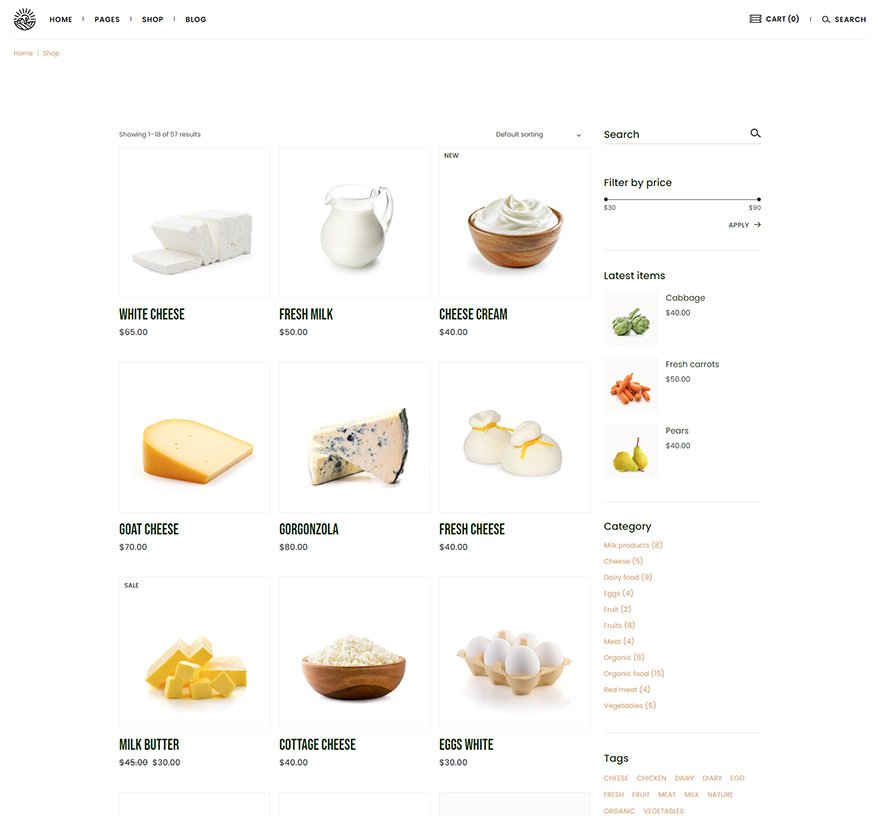Click the CHICKEN tag
Image resolution: width=880 pixels, height=816 pixels.
[652, 778]
